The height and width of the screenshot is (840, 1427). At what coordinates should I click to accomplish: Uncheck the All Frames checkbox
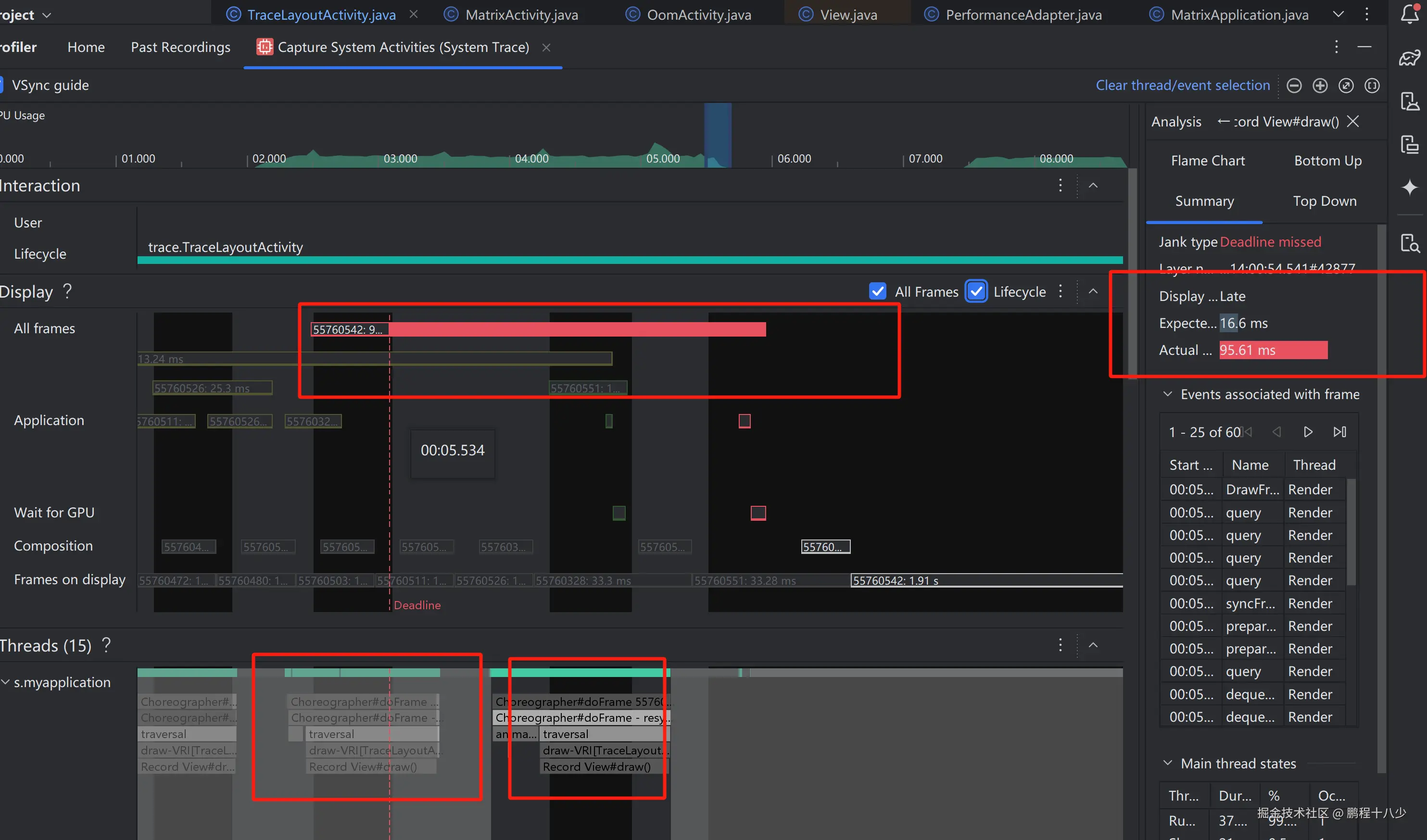pyautogui.click(x=878, y=291)
